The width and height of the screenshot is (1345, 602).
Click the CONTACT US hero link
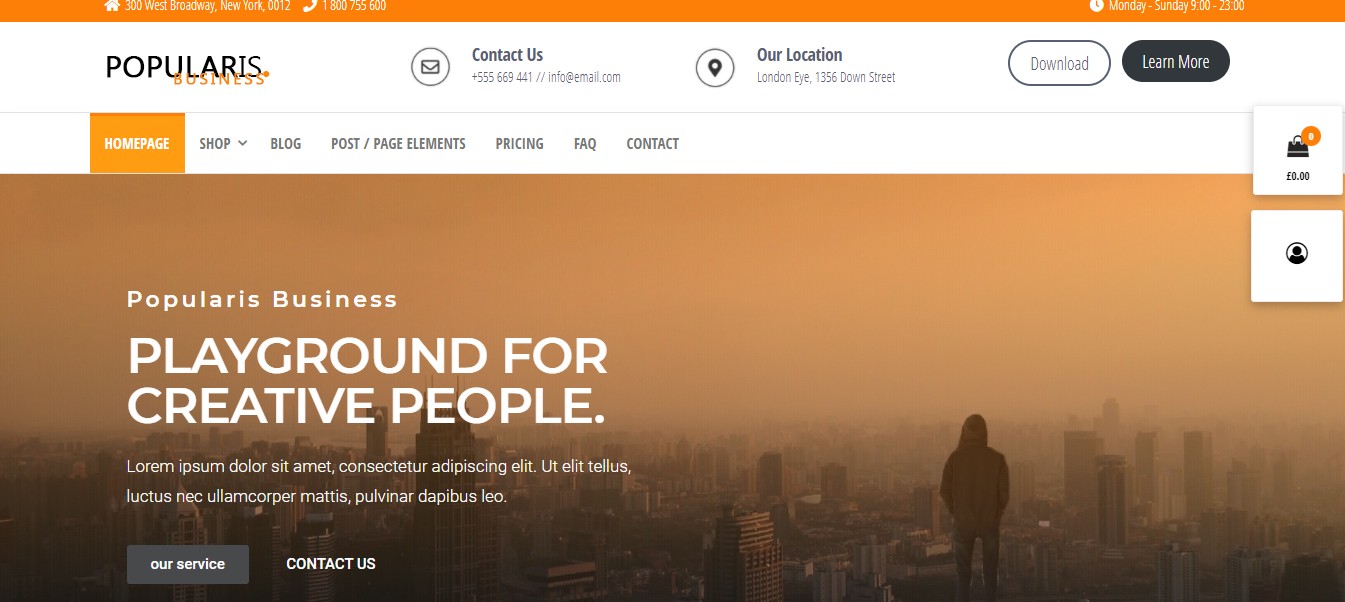[331, 564]
